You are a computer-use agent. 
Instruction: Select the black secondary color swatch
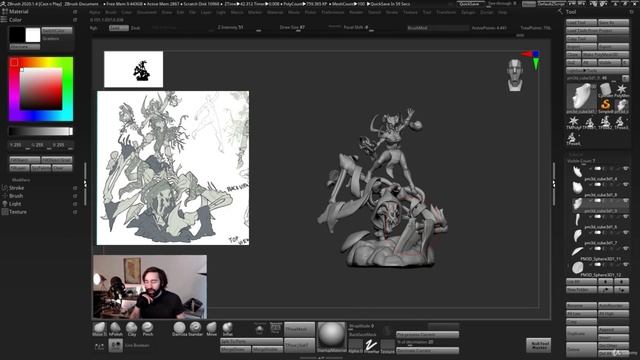coord(17,35)
